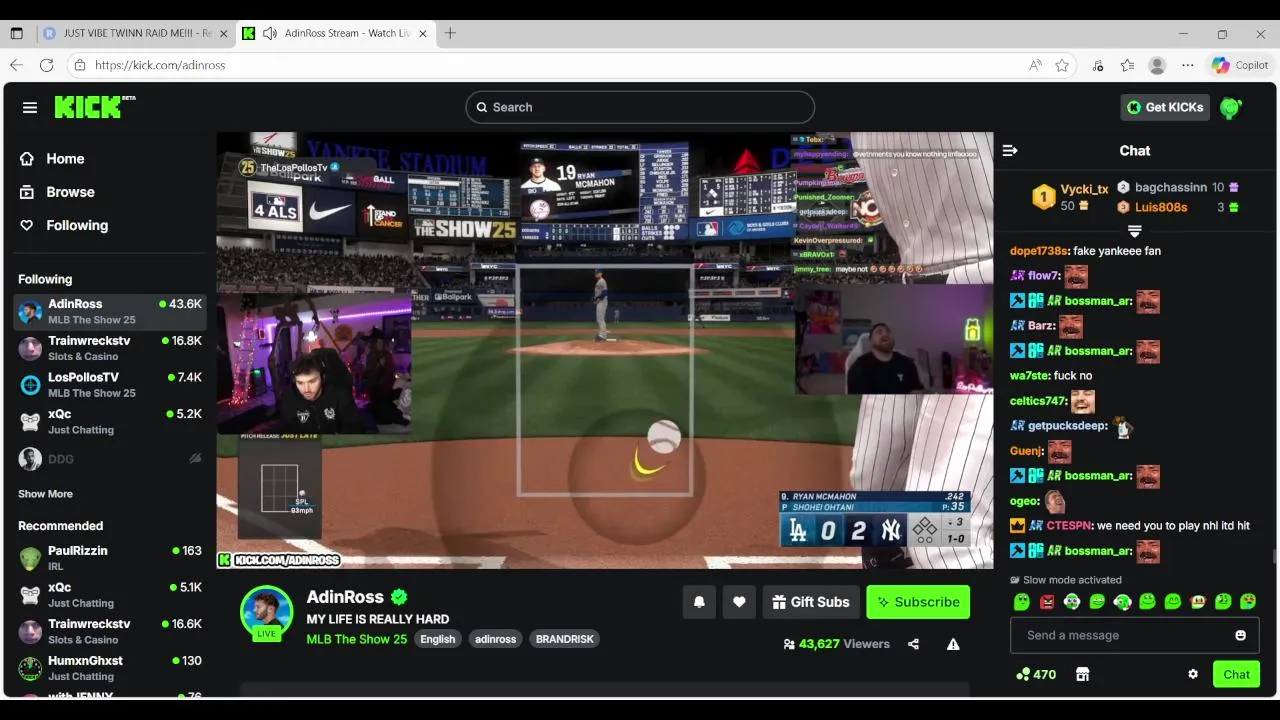Expand the leaderboard with the chevron below it
This screenshot has height=720, width=1280.
[x=1134, y=232]
